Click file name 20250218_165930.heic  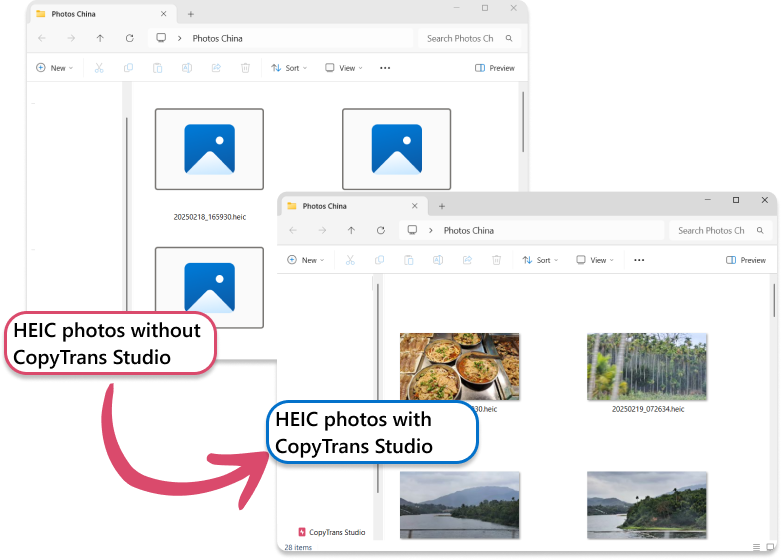(210, 217)
